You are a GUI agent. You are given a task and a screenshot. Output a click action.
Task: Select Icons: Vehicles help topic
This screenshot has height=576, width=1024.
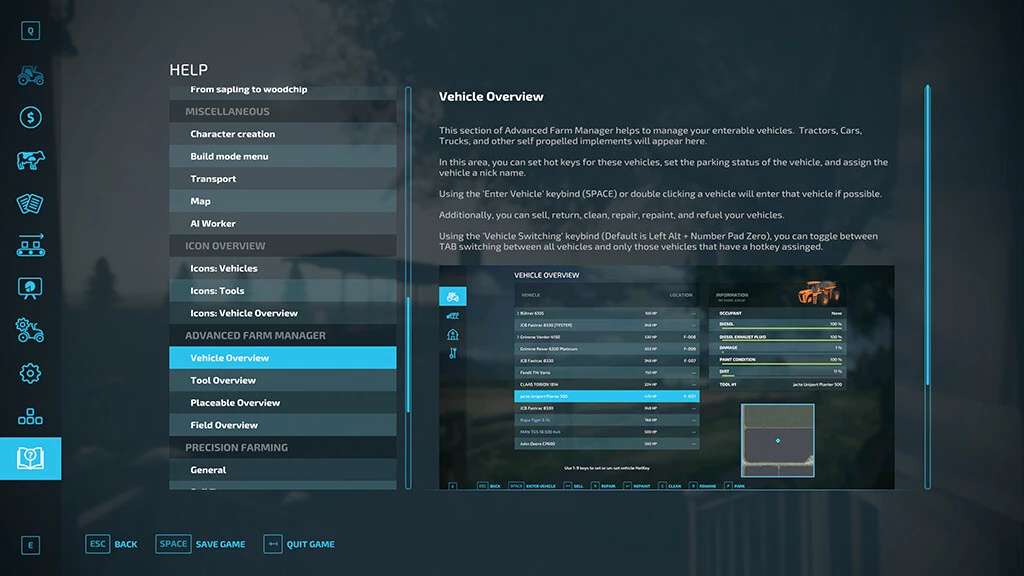[x=224, y=268]
